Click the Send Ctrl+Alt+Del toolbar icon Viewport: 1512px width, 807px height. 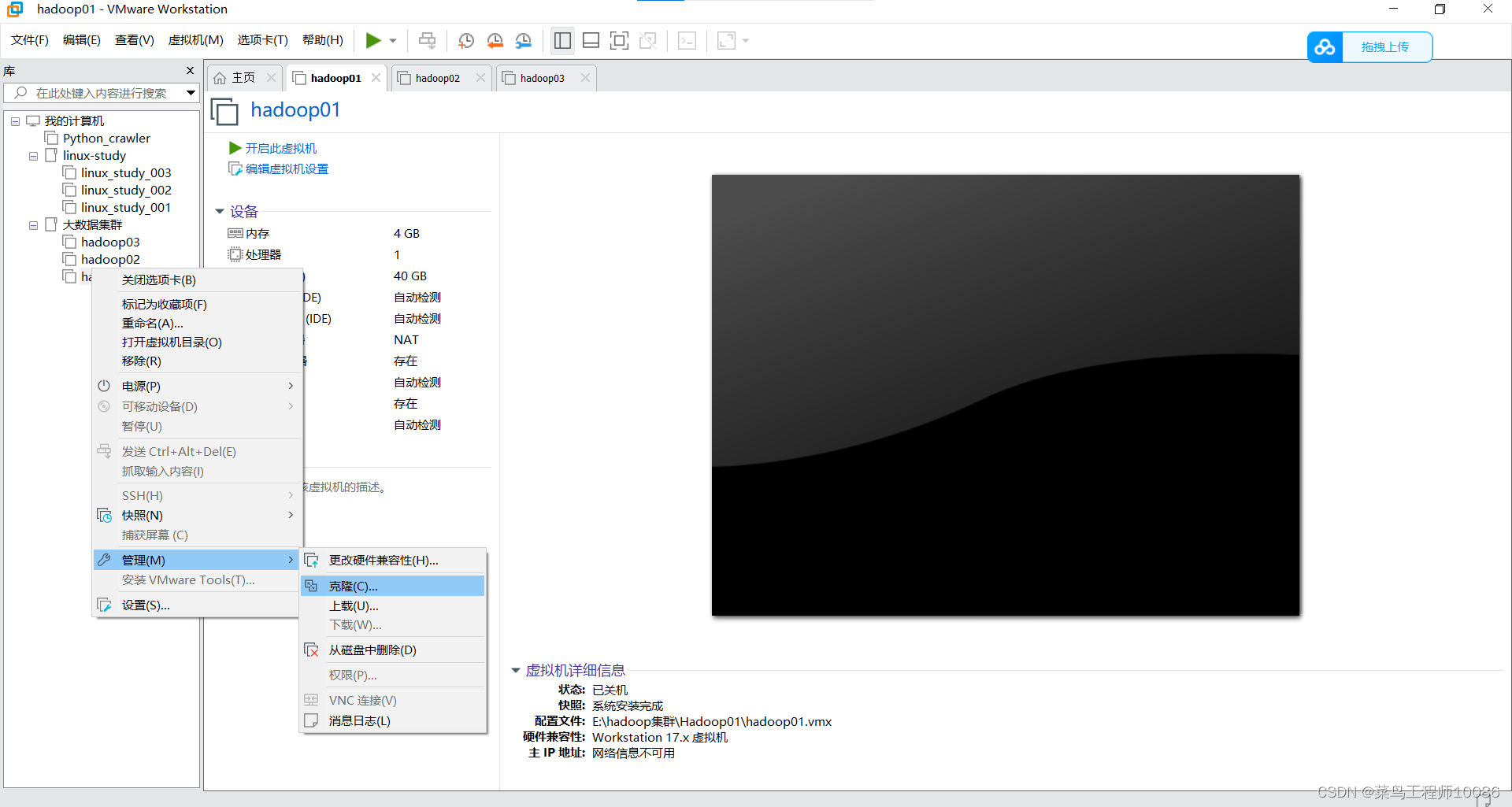(428, 40)
